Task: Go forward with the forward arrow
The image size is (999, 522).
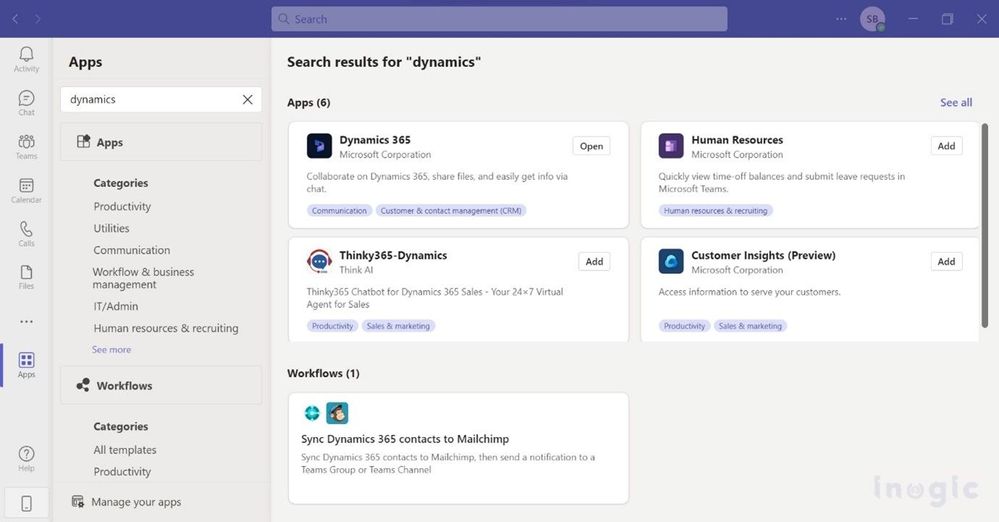Action: [x=38, y=19]
